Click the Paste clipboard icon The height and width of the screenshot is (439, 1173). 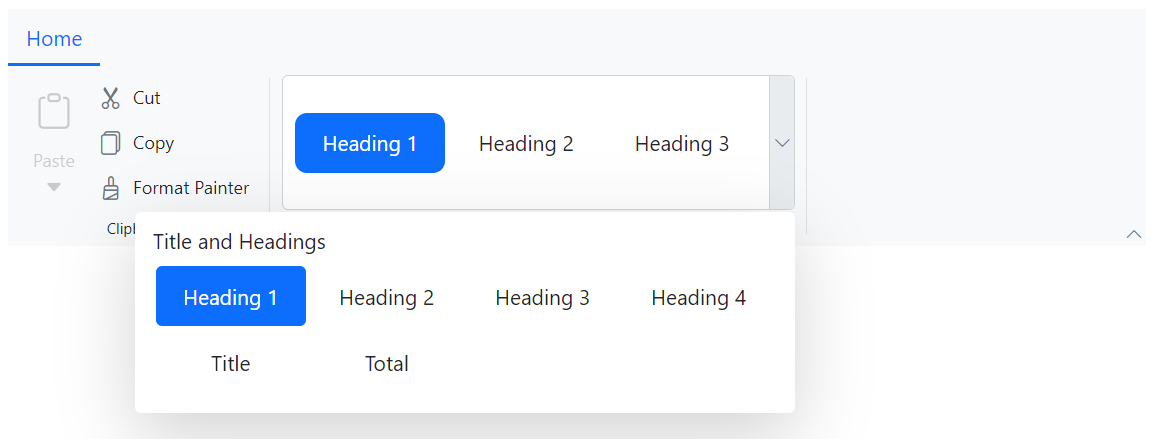[x=54, y=111]
